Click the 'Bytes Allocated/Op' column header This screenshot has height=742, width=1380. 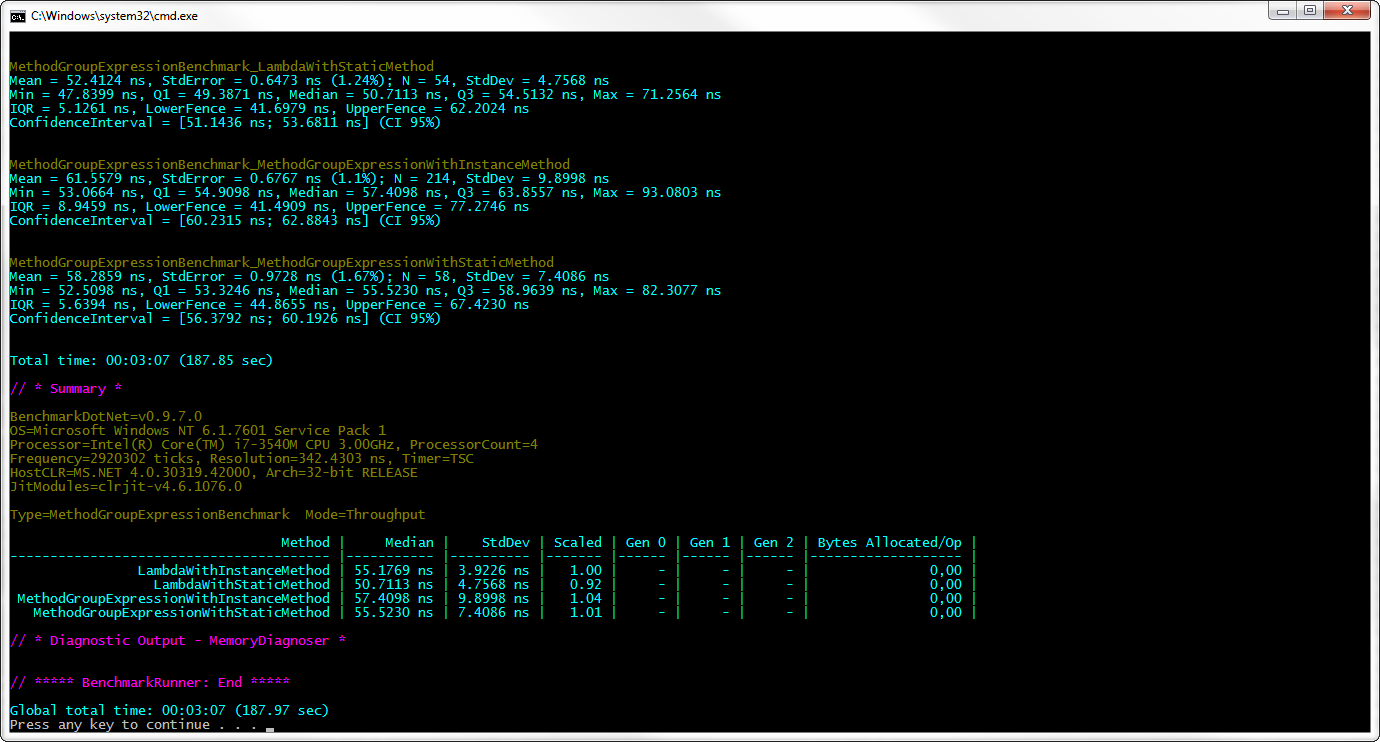(890, 542)
